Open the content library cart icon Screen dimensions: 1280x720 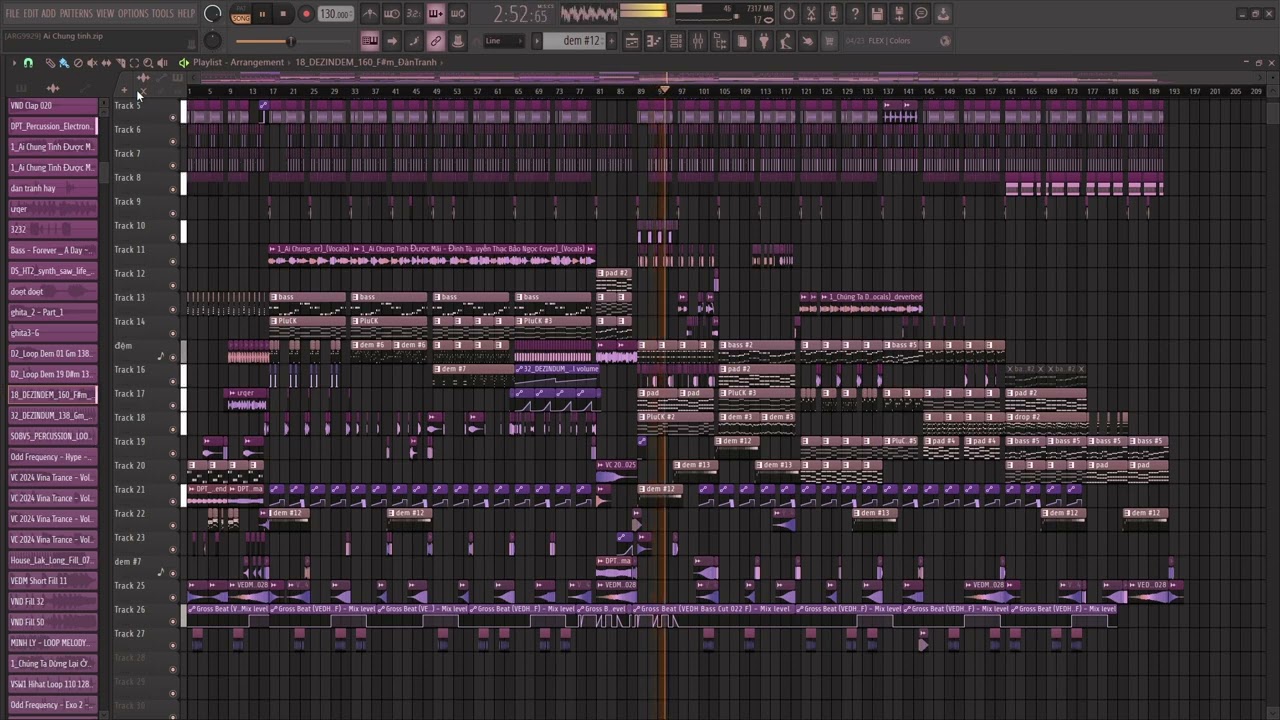point(828,41)
